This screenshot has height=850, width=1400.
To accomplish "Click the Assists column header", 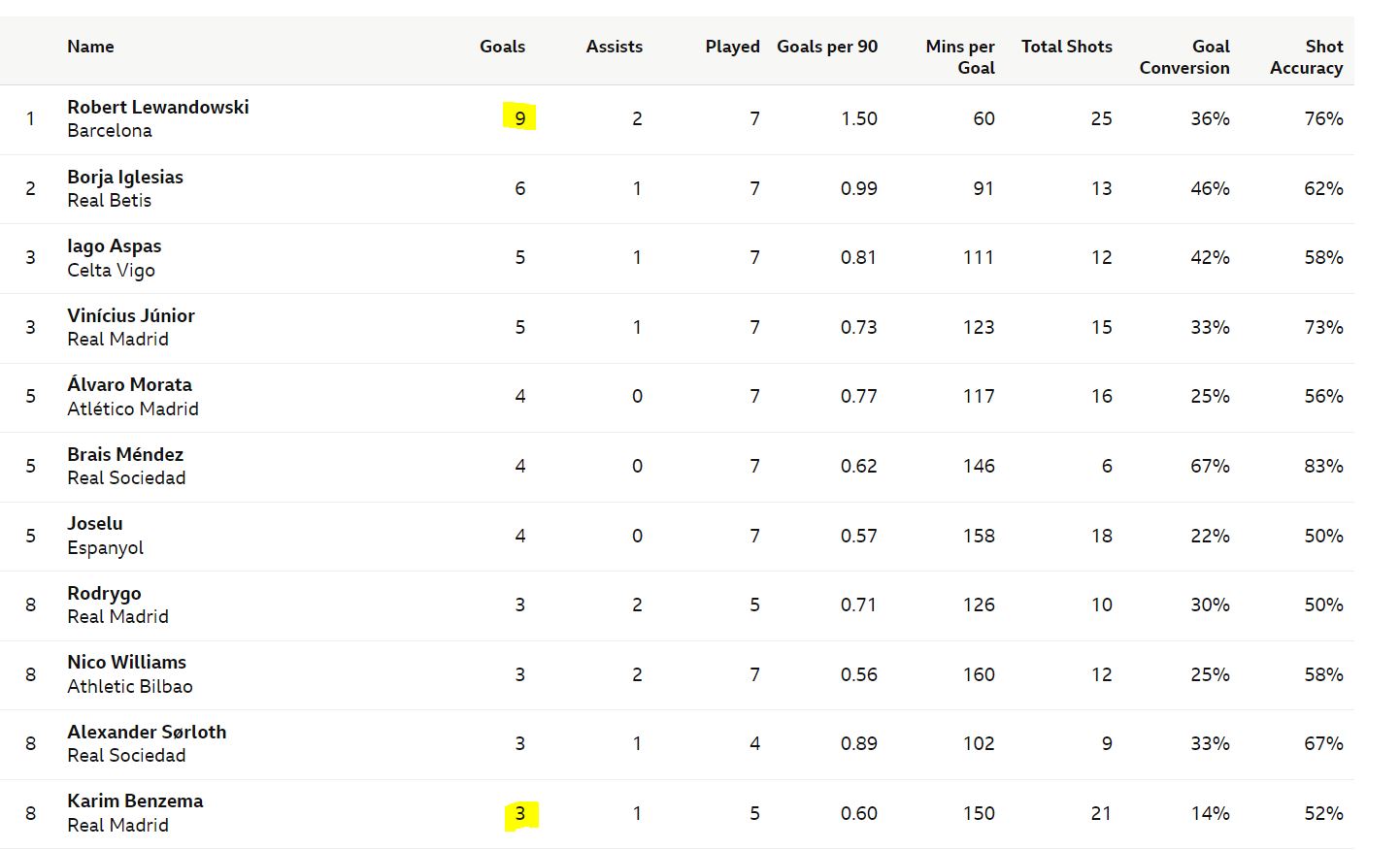I will pos(614,47).
